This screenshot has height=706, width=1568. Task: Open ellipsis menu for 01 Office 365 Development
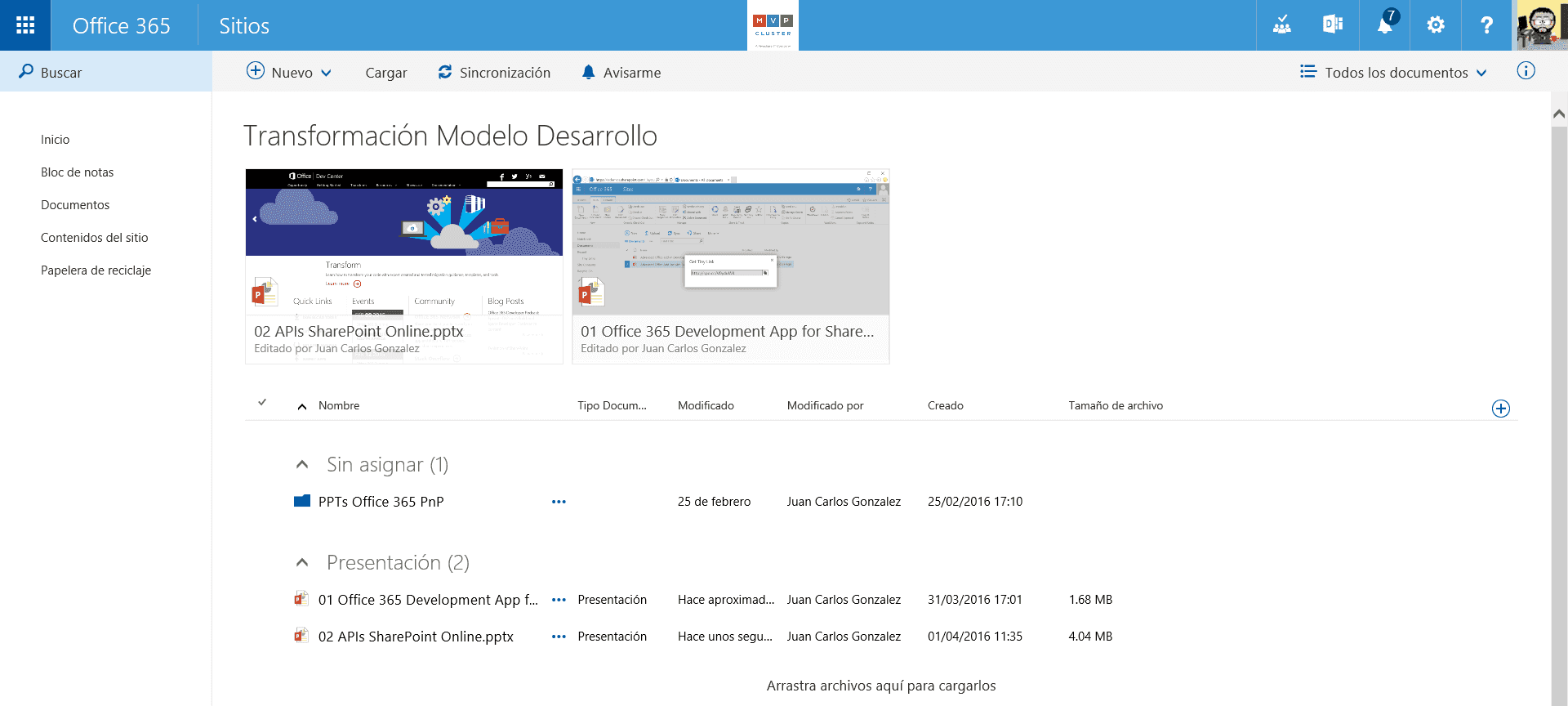click(559, 600)
